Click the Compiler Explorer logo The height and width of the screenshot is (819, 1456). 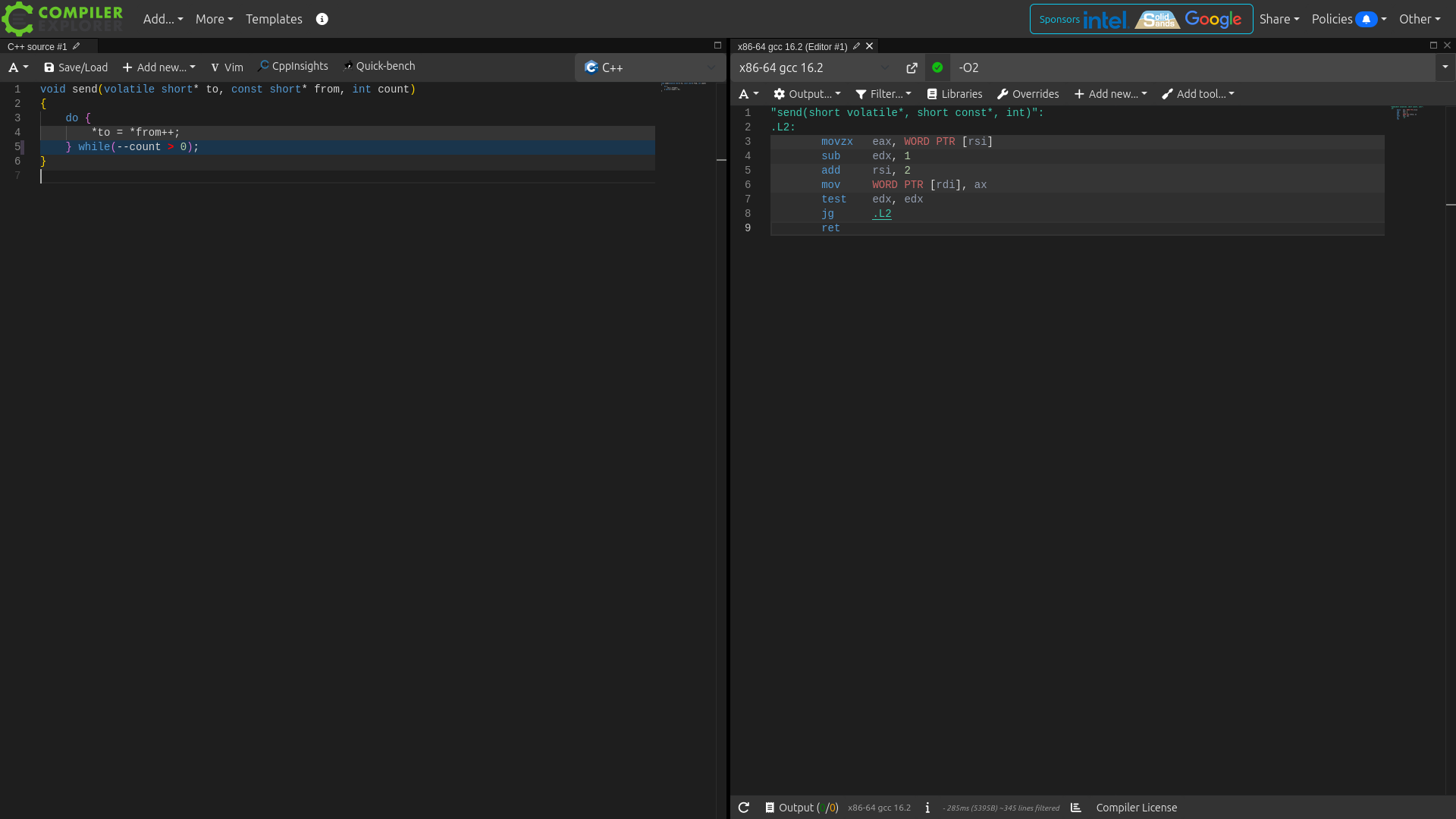point(62,19)
